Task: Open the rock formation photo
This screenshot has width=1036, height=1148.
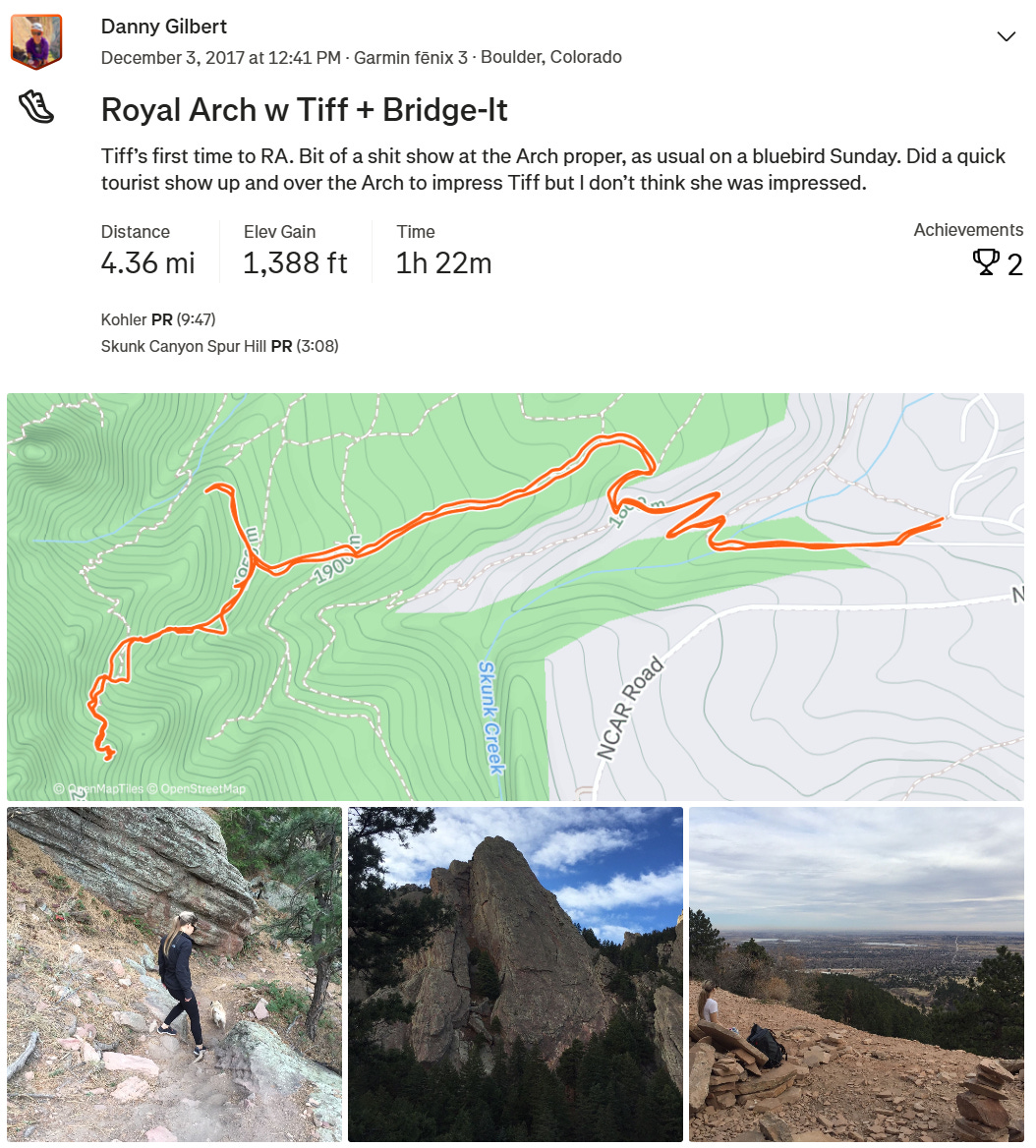Action: coord(515,974)
